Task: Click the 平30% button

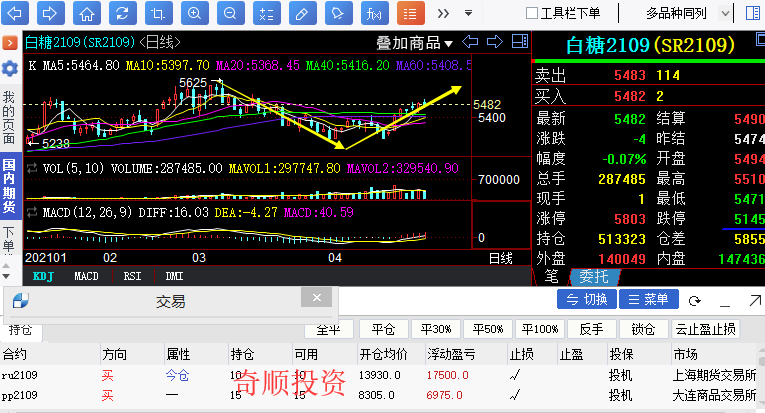Action: click(436, 329)
